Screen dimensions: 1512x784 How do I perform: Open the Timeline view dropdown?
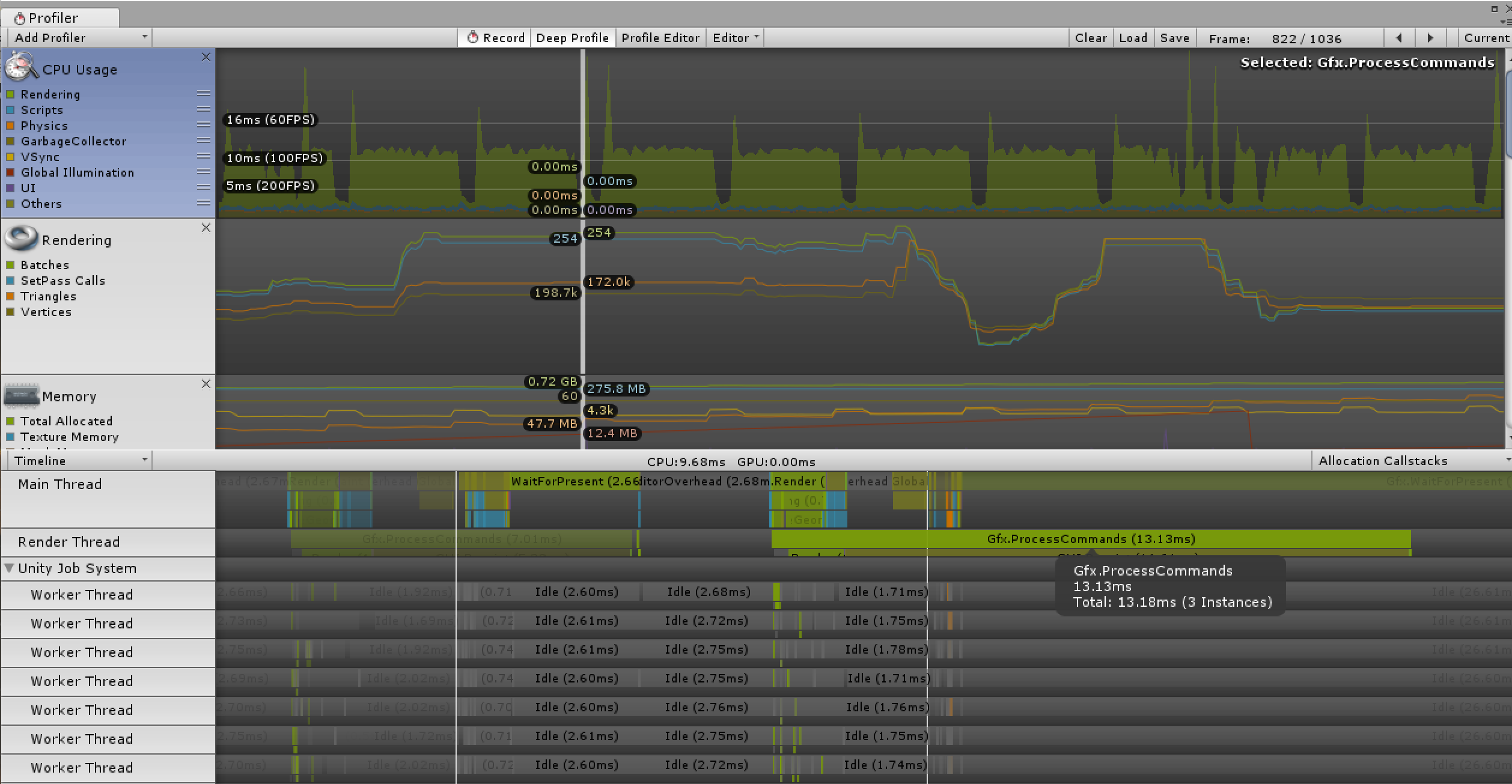[81, 461]
